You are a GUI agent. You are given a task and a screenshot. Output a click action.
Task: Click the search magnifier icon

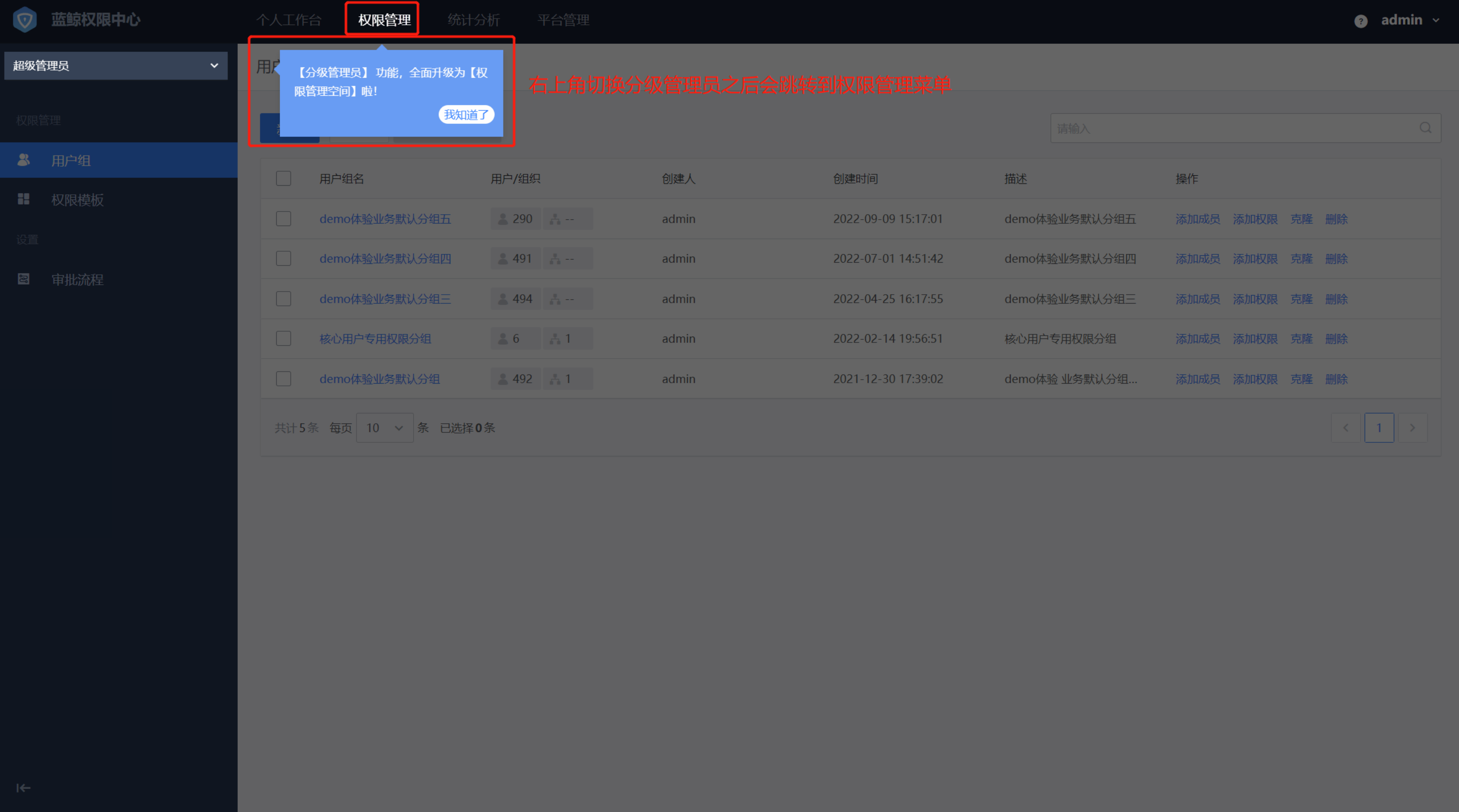coord(1425,128)
